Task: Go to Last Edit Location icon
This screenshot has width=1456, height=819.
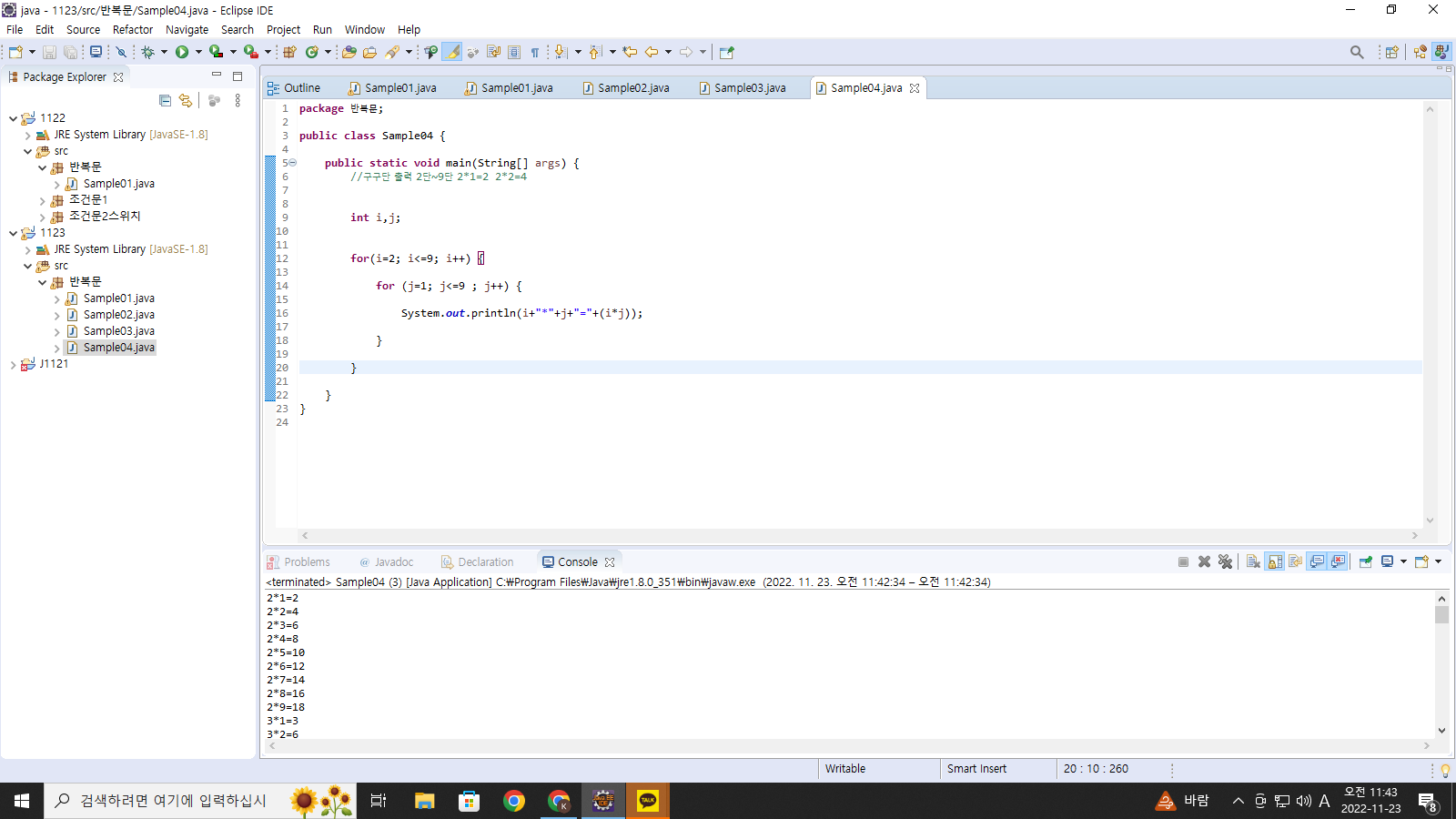Action: point(630,52)
